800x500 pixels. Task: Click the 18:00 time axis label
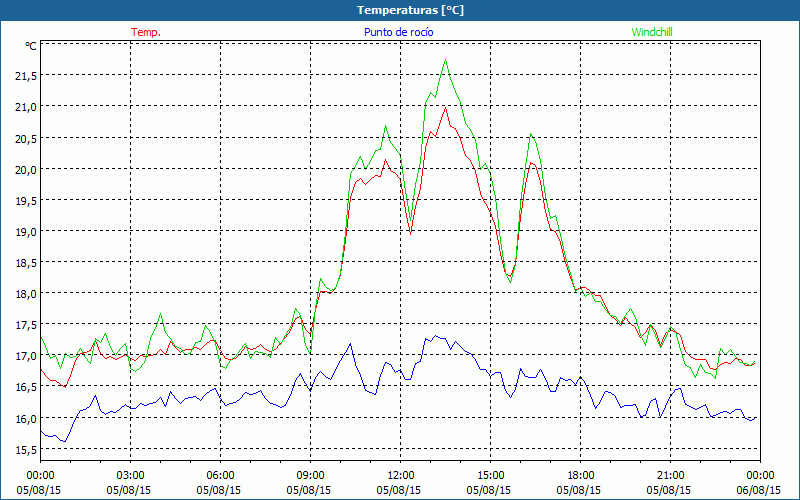click(581, 476)
